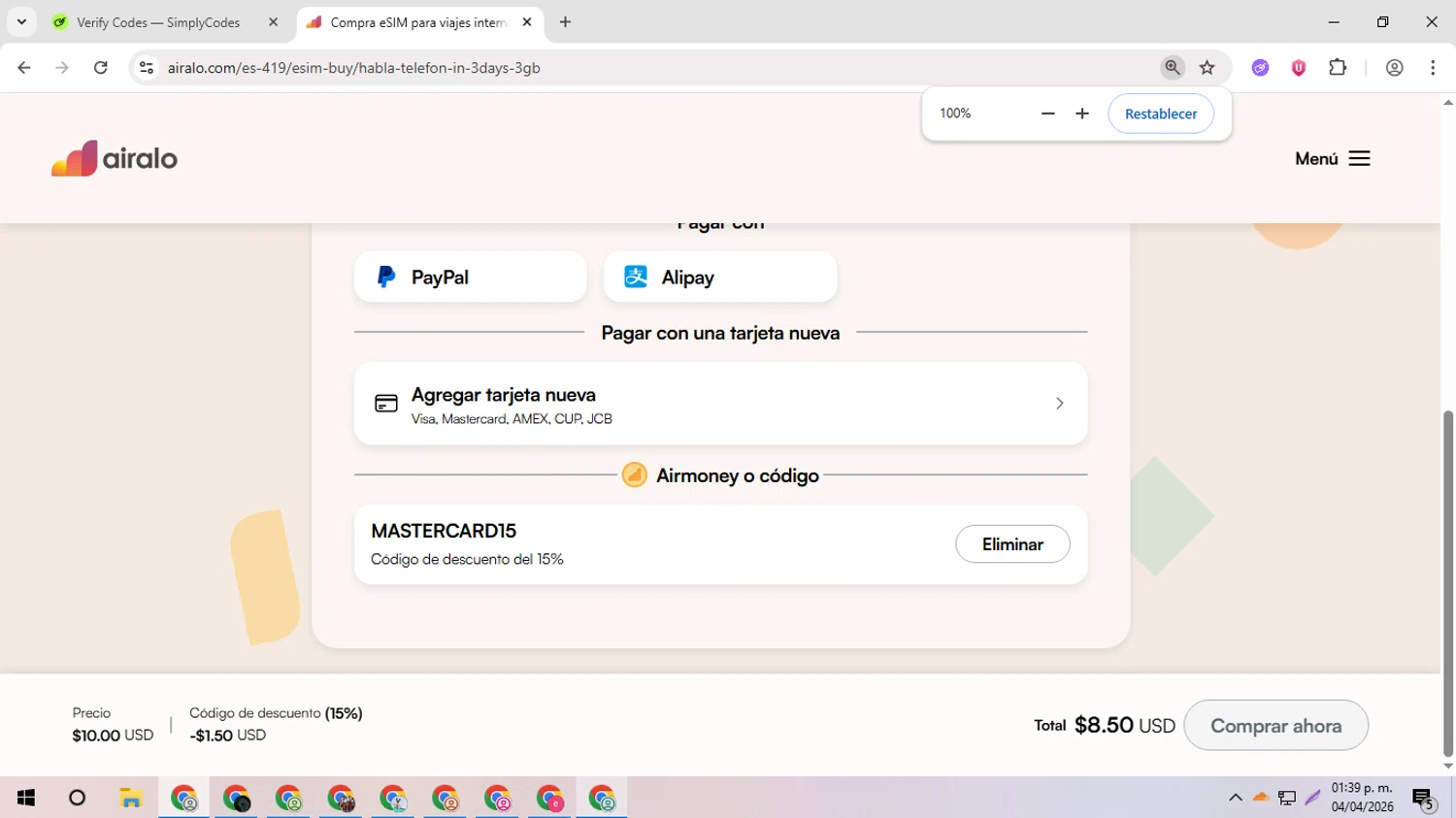Click Pagar con una tarjeta nueva heading
This screenshot has width=1456, height=818.
(x=720, y=333)
